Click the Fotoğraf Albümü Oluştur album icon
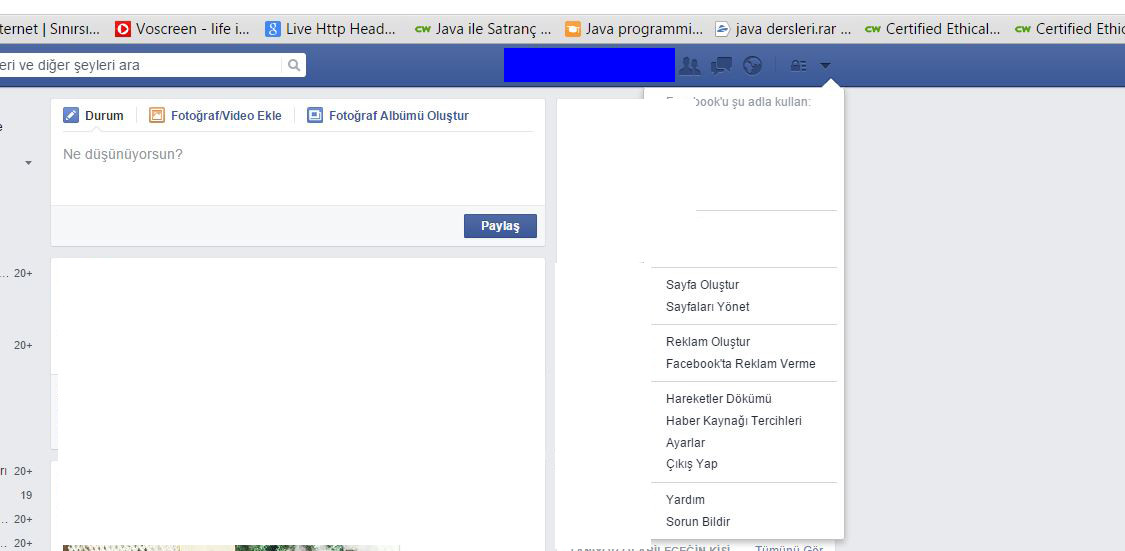This screenshot has height=551, width=1125. pyautogui.click(x=314, y=116)
